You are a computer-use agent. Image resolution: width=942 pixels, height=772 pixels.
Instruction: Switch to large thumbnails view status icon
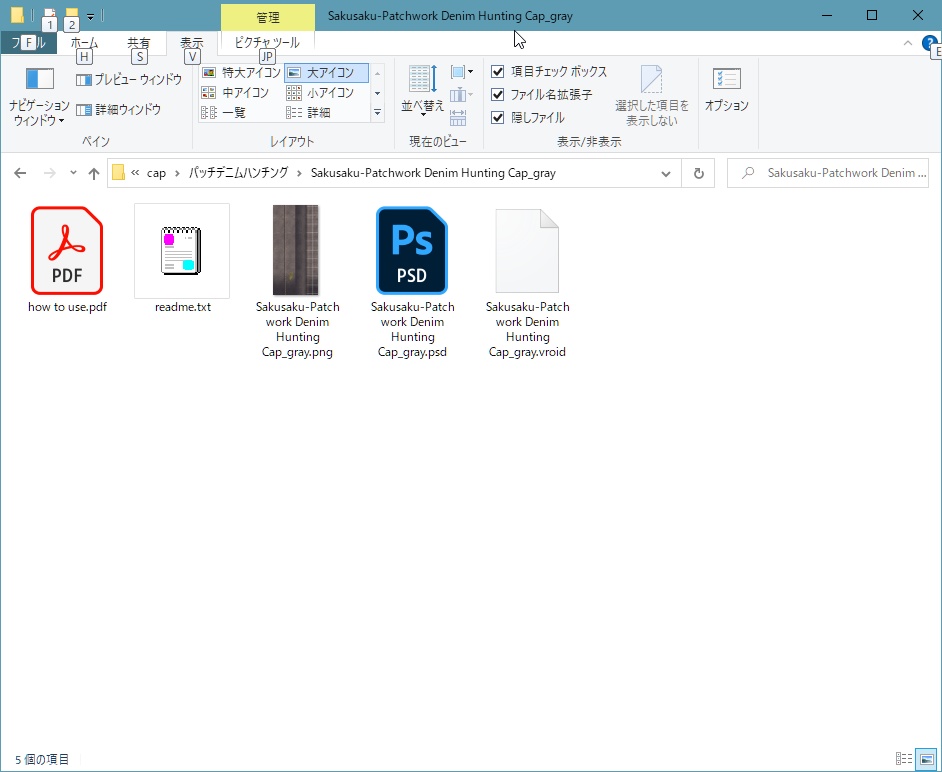926,759
